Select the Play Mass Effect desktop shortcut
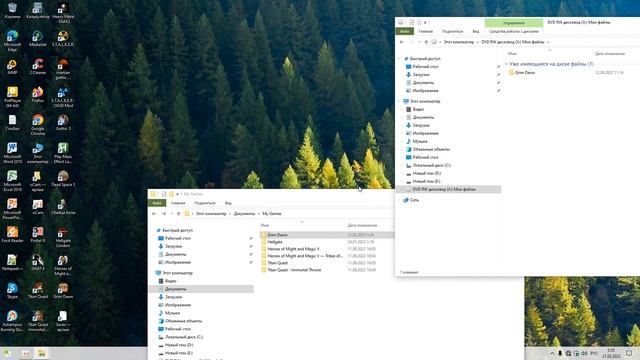640x360 pixels. (x=63, y=153)
